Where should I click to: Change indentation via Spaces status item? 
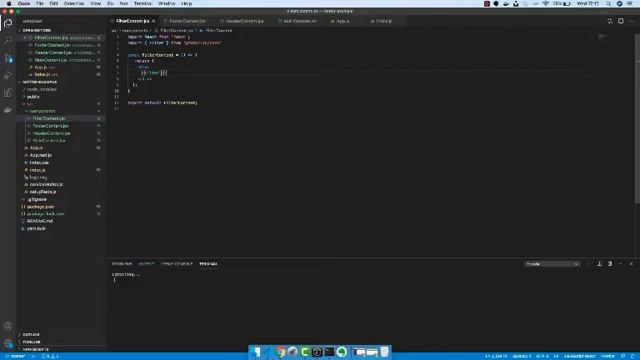pos(522,356)
